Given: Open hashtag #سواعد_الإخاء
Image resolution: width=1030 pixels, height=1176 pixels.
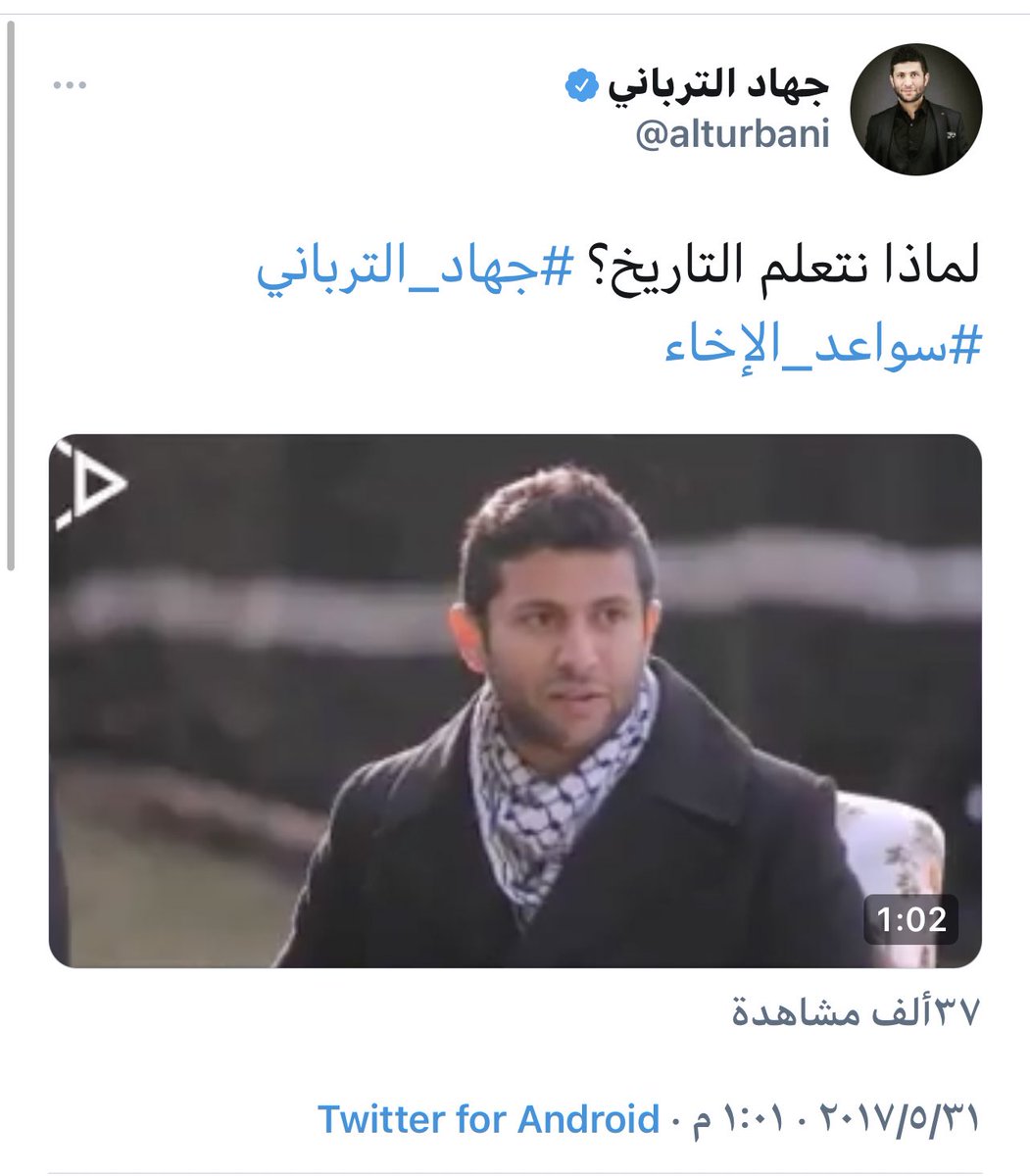Looking at the screenshot, I should pos(823,349).
